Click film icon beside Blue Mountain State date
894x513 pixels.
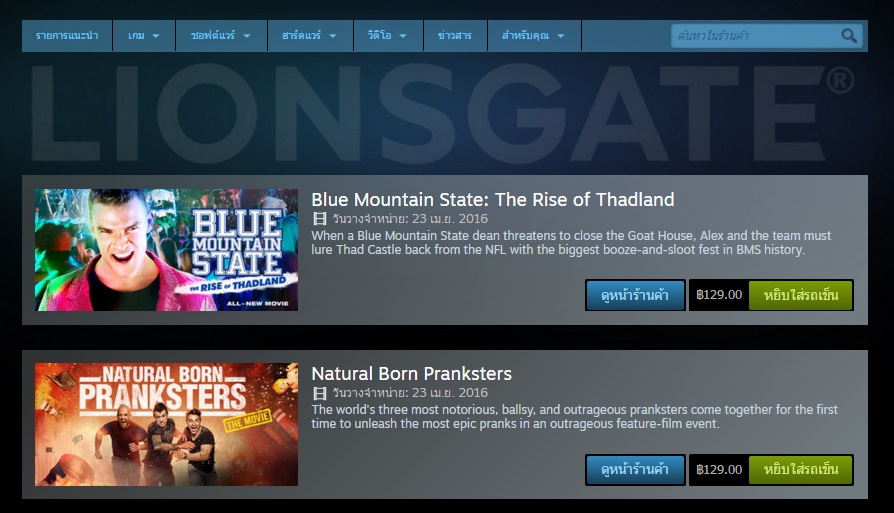pyautogui.click(x=320, y=218)
